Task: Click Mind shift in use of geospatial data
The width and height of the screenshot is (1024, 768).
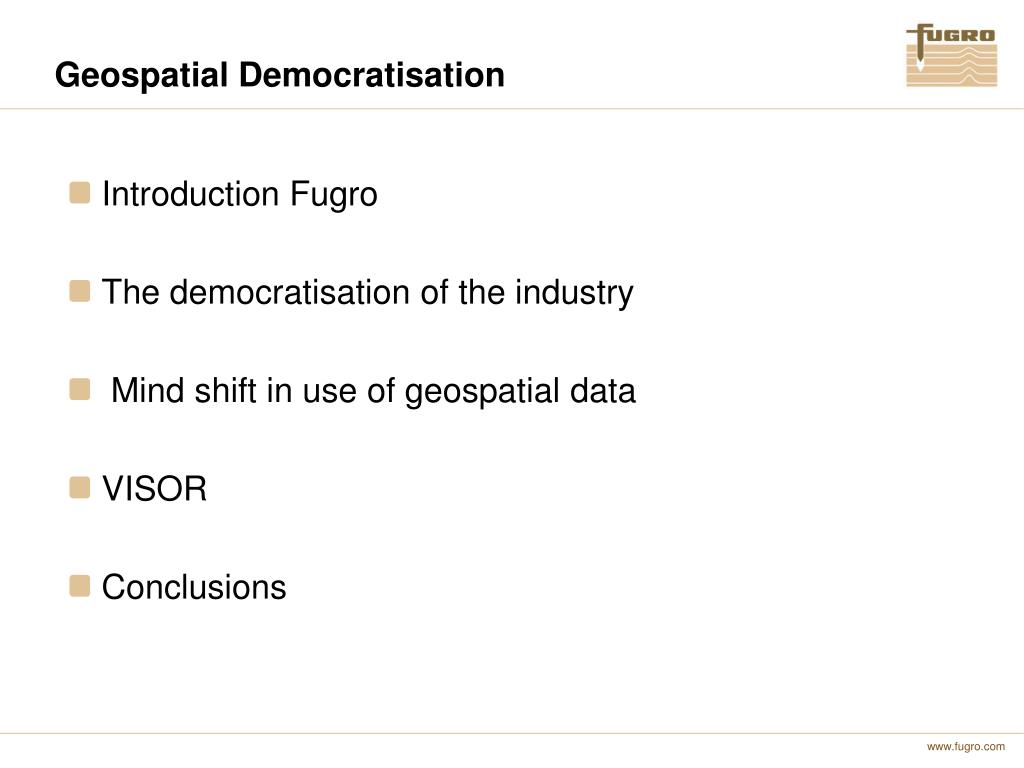Action: 373,392
